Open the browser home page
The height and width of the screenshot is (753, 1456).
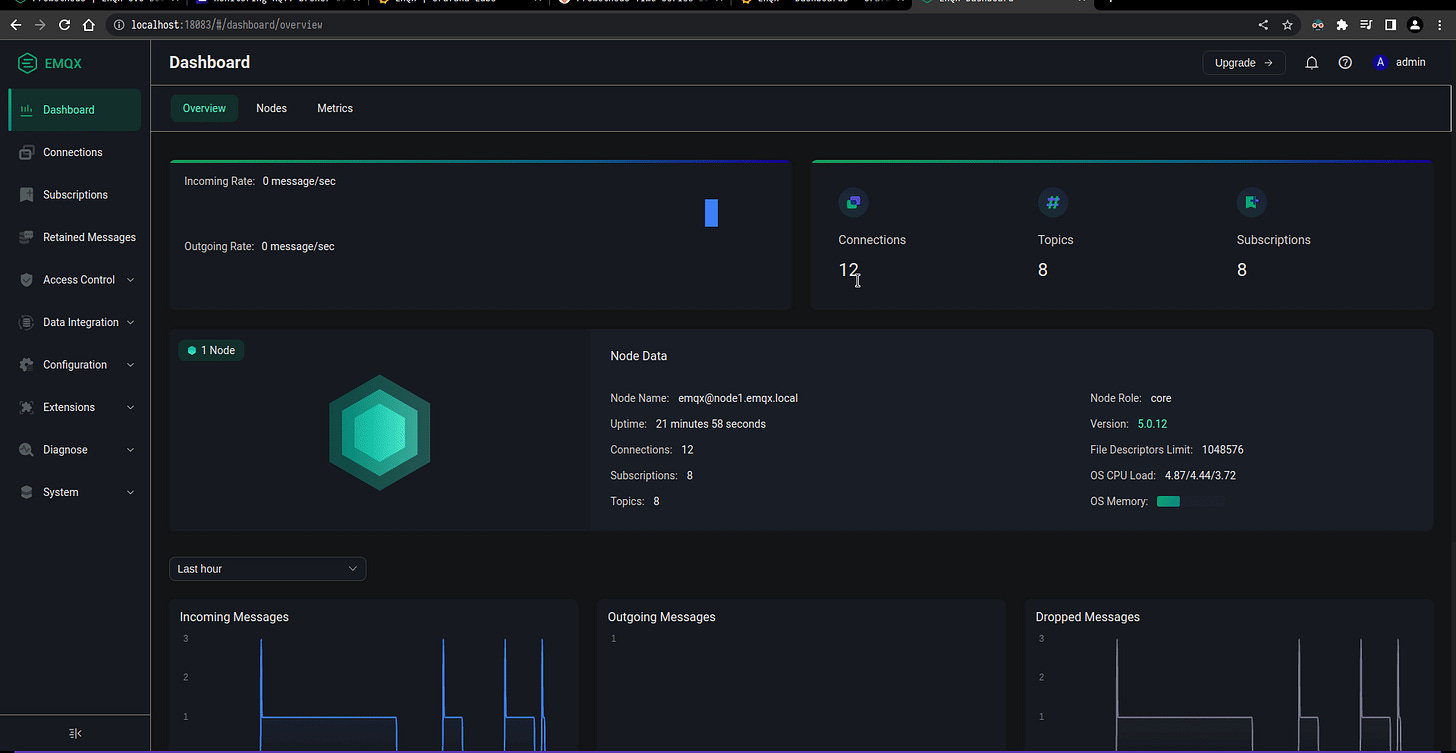click(x=89, y=24)
